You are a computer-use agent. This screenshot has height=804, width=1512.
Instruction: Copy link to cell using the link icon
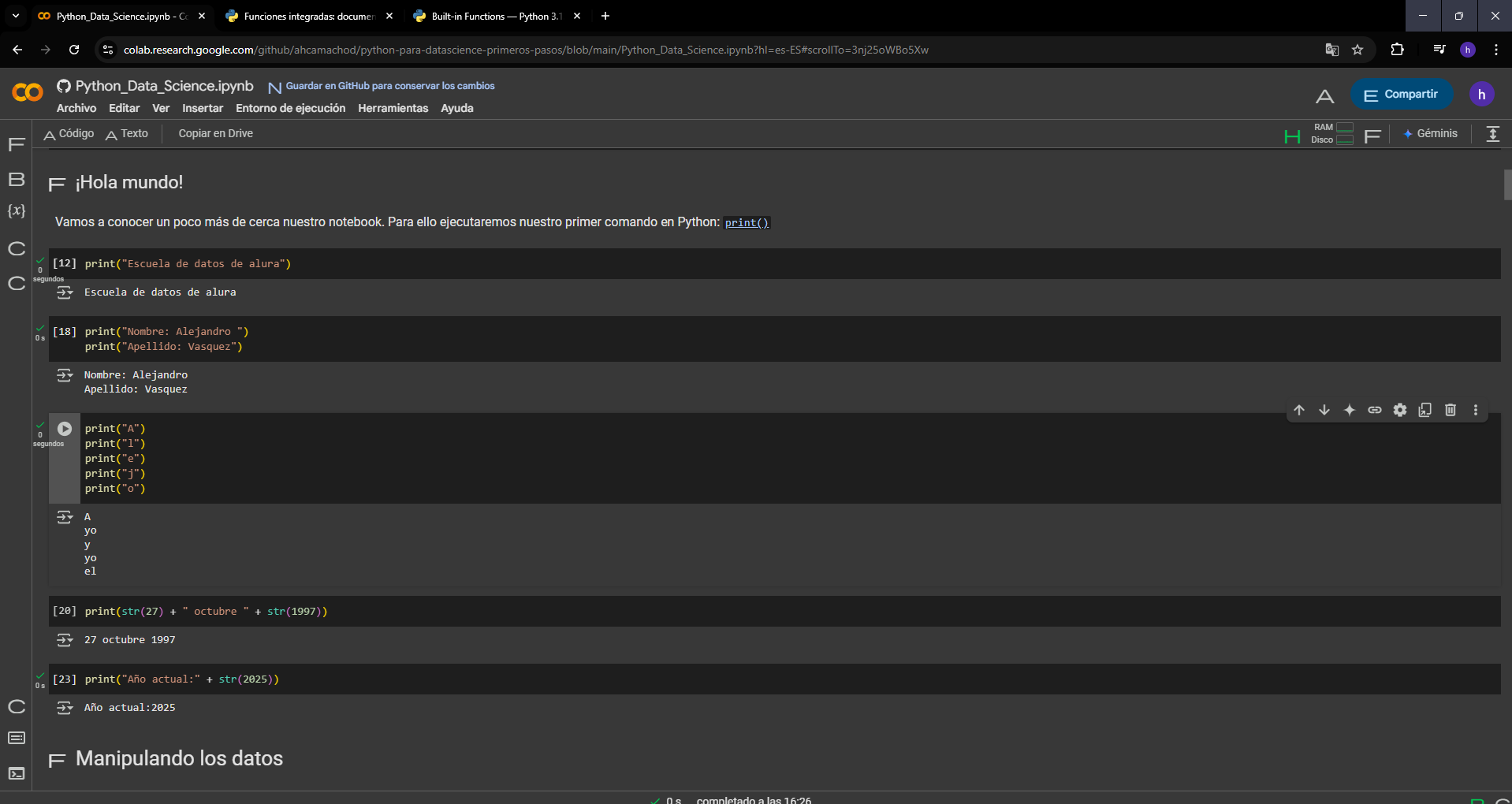(x=1375, y=410)
